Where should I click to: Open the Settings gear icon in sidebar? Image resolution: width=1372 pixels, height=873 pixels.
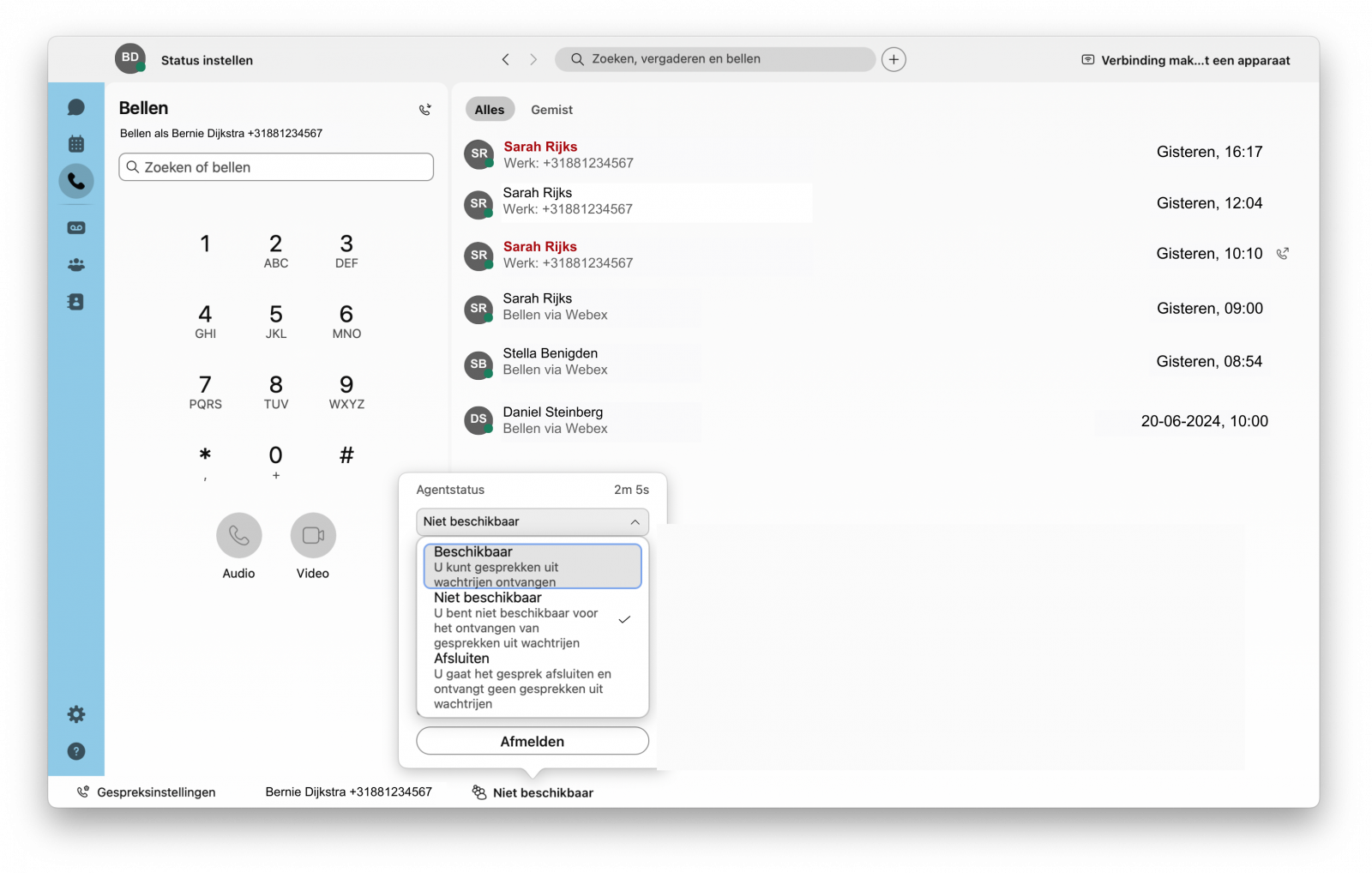click(76, 714)
